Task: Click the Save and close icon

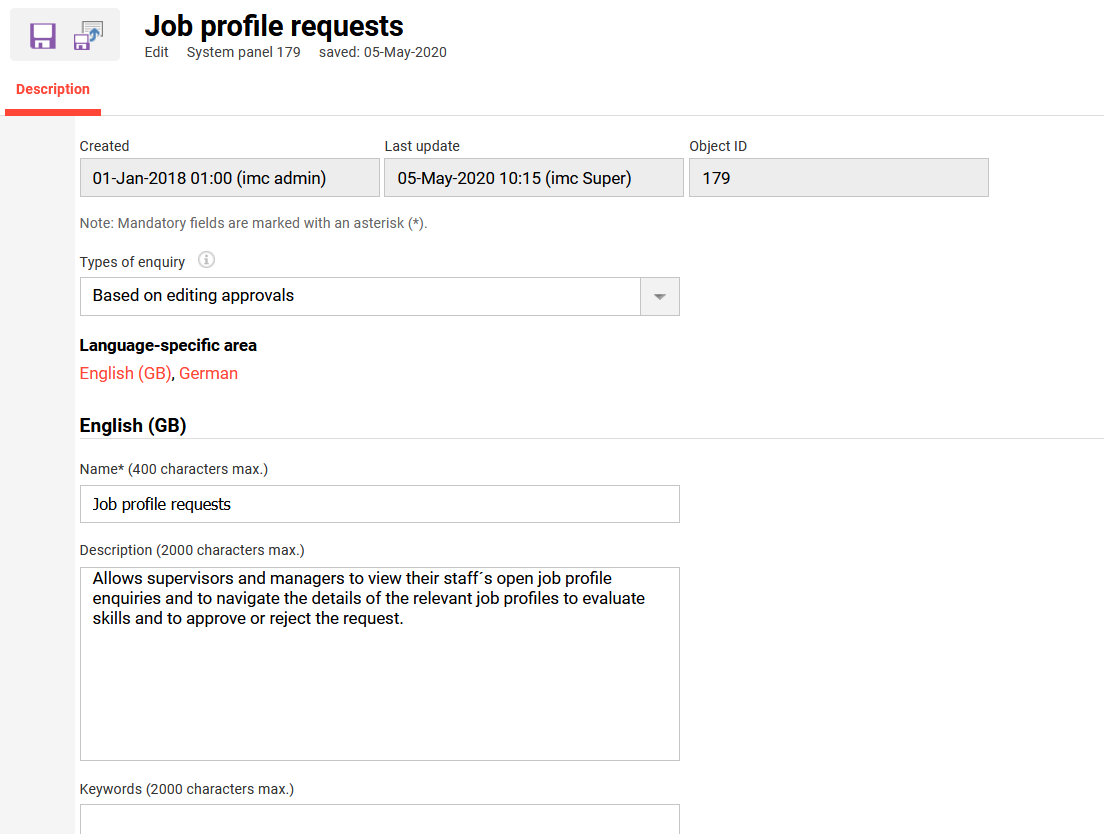Action: click(x=88, y=36)
